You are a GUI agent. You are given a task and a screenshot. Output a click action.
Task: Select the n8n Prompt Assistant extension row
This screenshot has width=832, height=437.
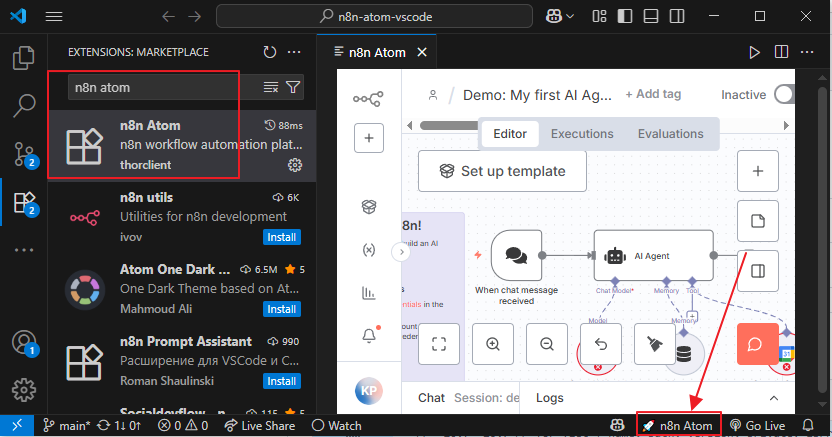click(x=182, y=362)
